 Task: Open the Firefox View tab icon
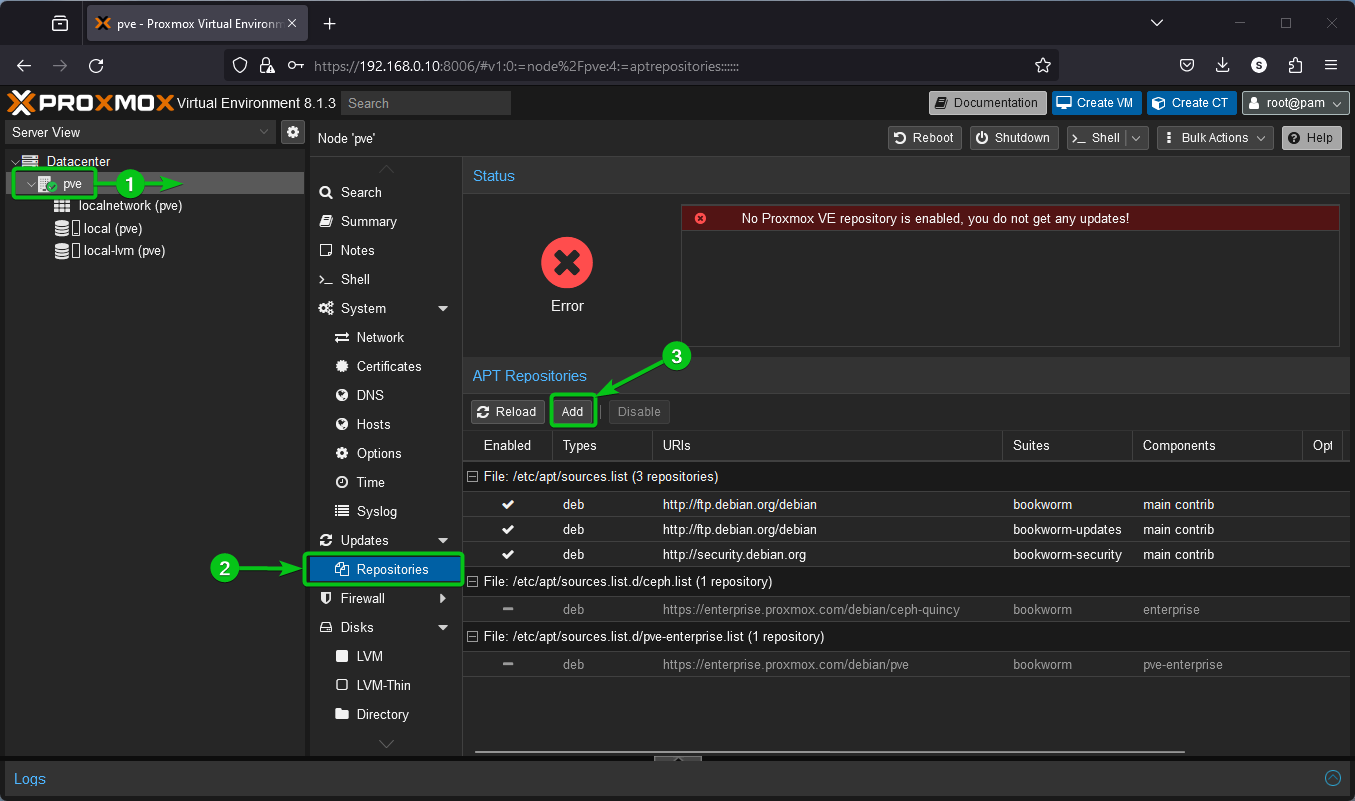(x=60, y=23)
